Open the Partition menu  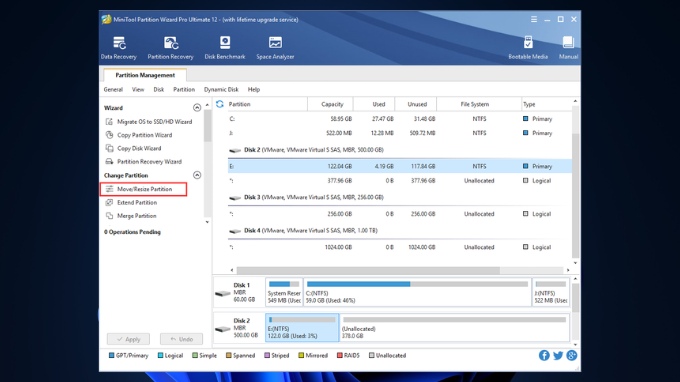click(184, 90)
